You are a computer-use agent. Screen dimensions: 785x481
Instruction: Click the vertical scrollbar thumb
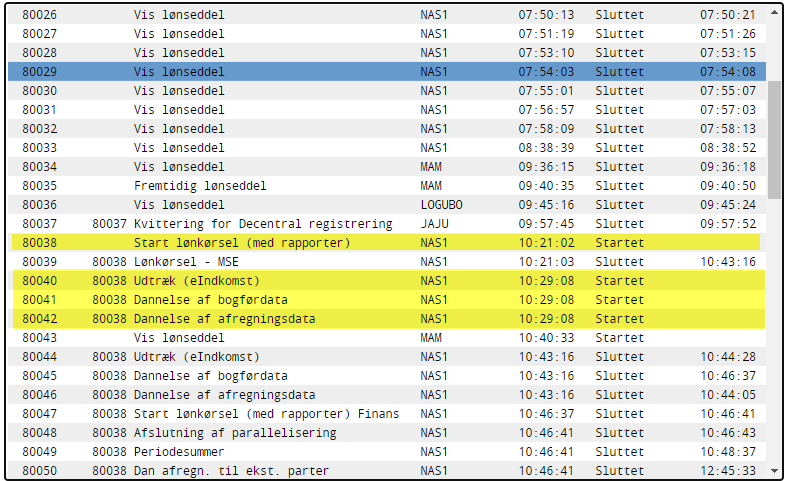pos(774,140)
